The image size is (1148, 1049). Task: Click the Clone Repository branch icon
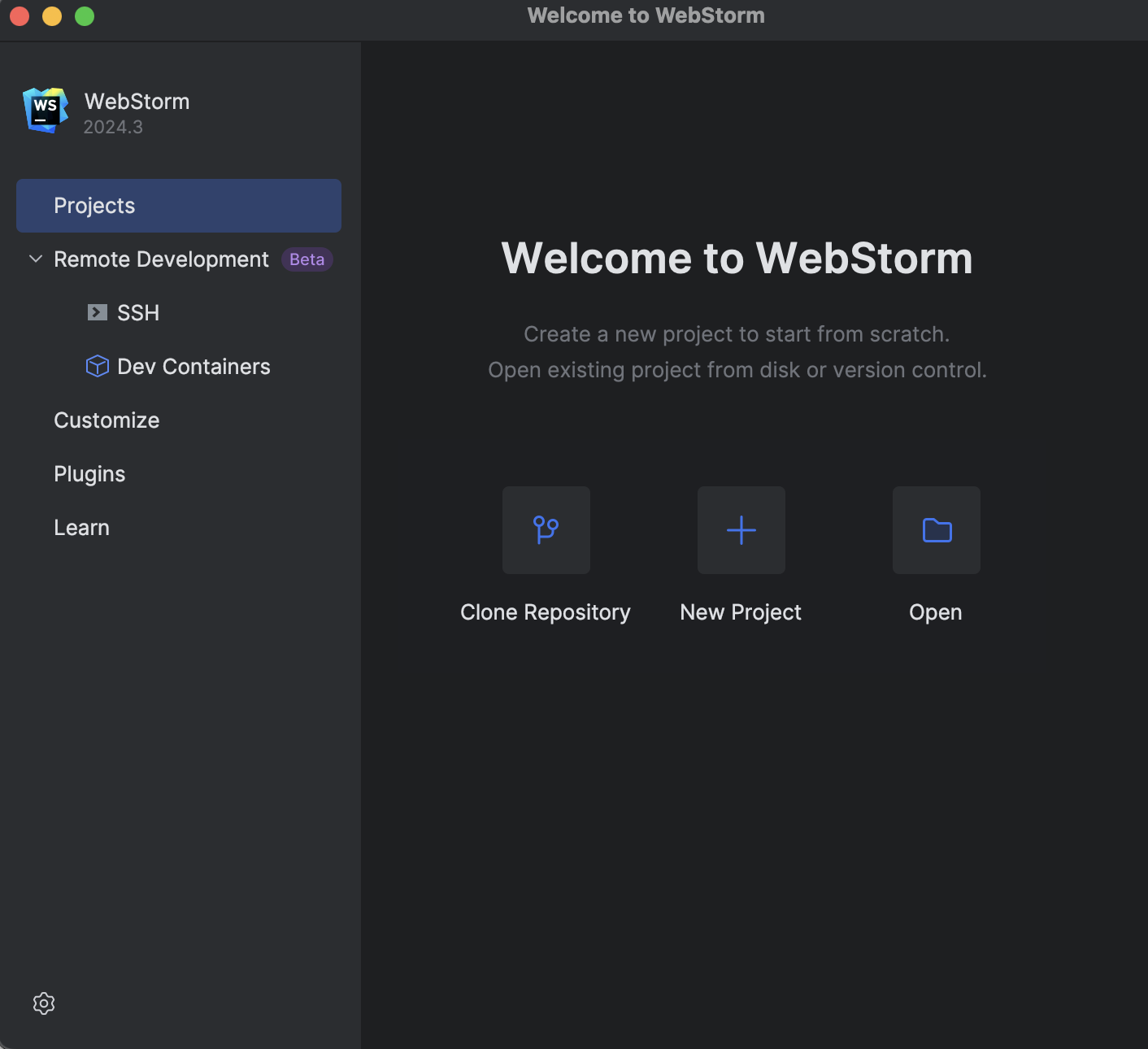546,529
